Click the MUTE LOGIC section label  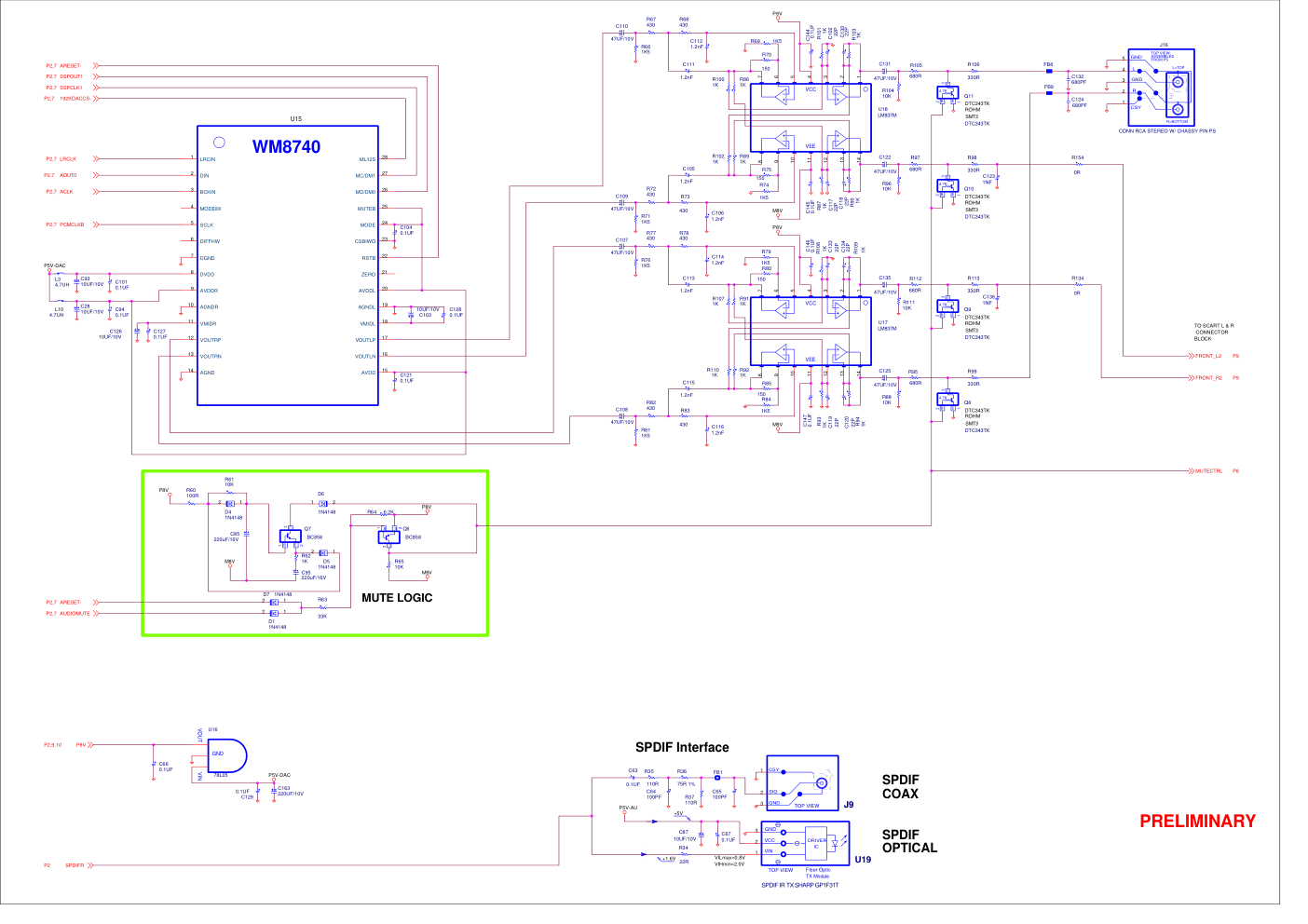point(397,598)
